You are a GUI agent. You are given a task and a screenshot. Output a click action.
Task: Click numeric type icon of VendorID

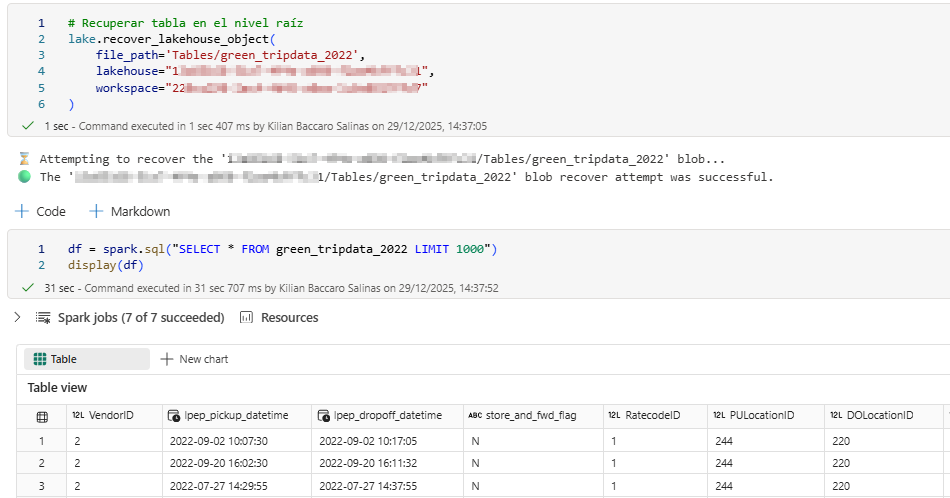[78, 416]
